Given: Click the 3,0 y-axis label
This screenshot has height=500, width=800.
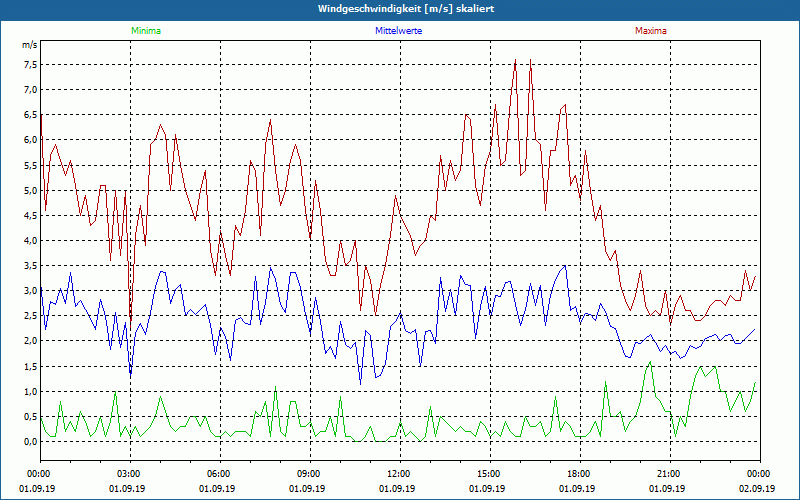Looking at the screenshot, I should pyautogui.click(x=30, y=291).
